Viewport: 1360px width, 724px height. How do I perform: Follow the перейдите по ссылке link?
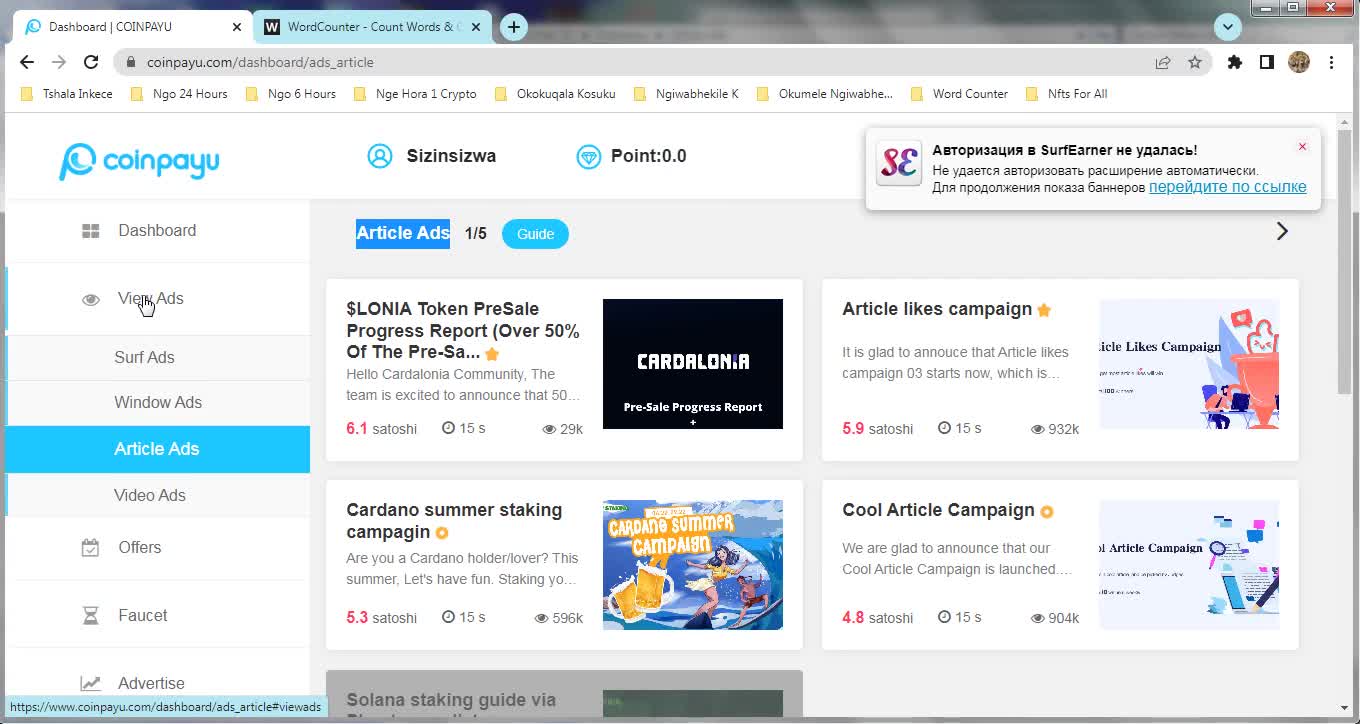pos(1227,187)
